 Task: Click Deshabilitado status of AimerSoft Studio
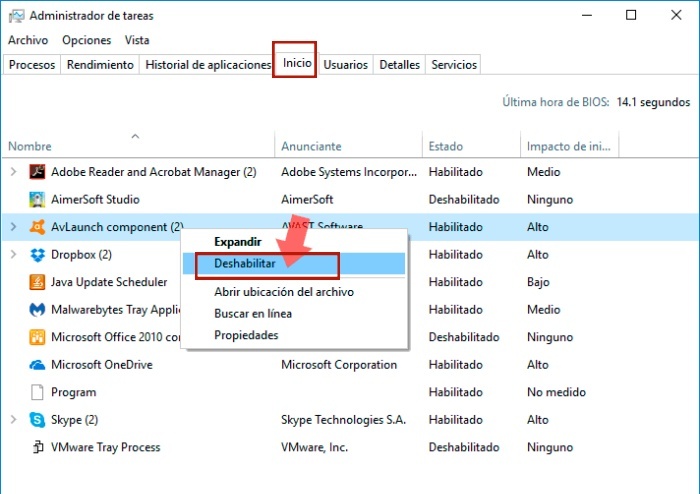point(464,199)
